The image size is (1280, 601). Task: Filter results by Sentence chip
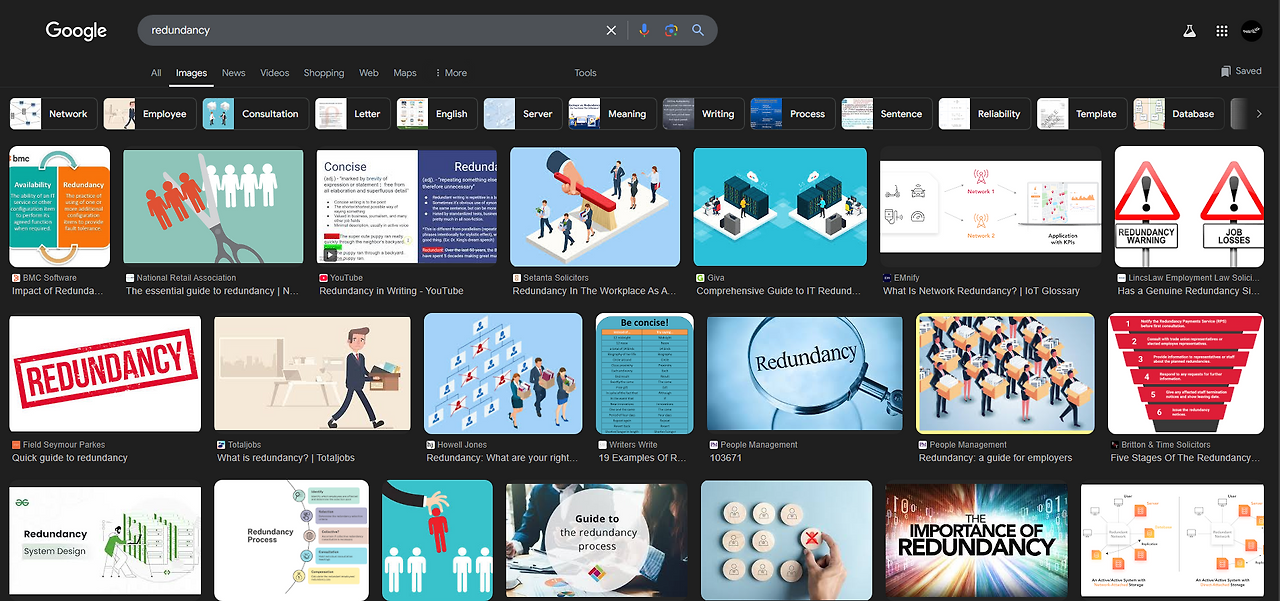point(886,114)
